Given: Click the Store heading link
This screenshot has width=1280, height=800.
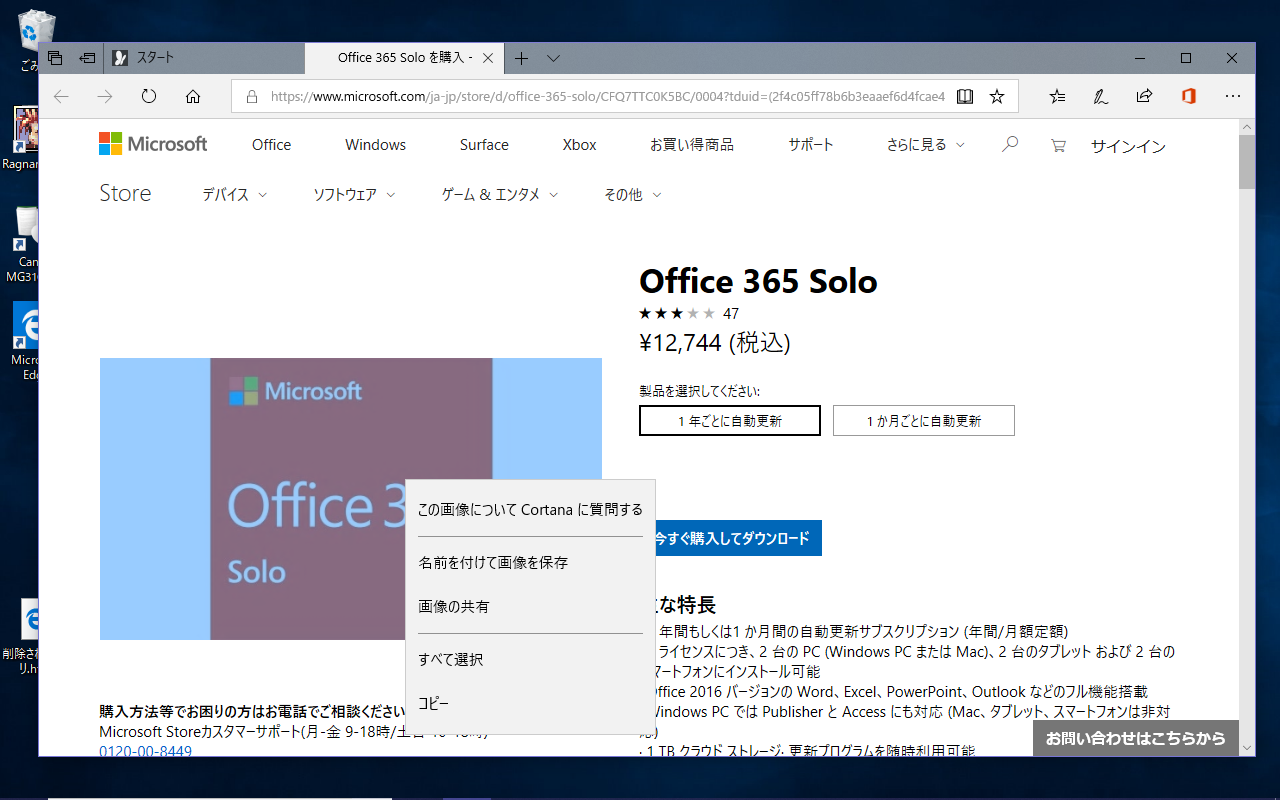Looking at the screenshot, I should (x=125, y=193).
